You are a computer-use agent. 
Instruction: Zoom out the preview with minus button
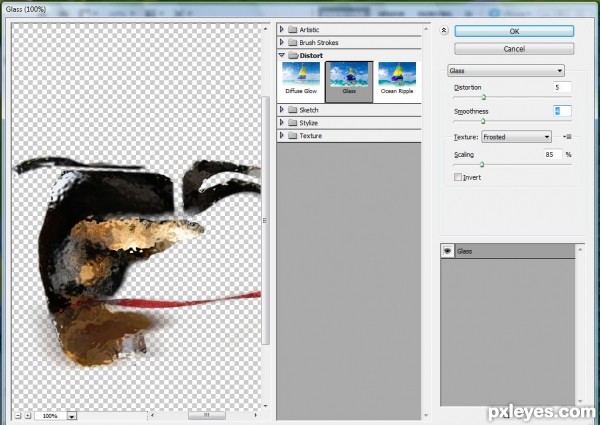18,415
